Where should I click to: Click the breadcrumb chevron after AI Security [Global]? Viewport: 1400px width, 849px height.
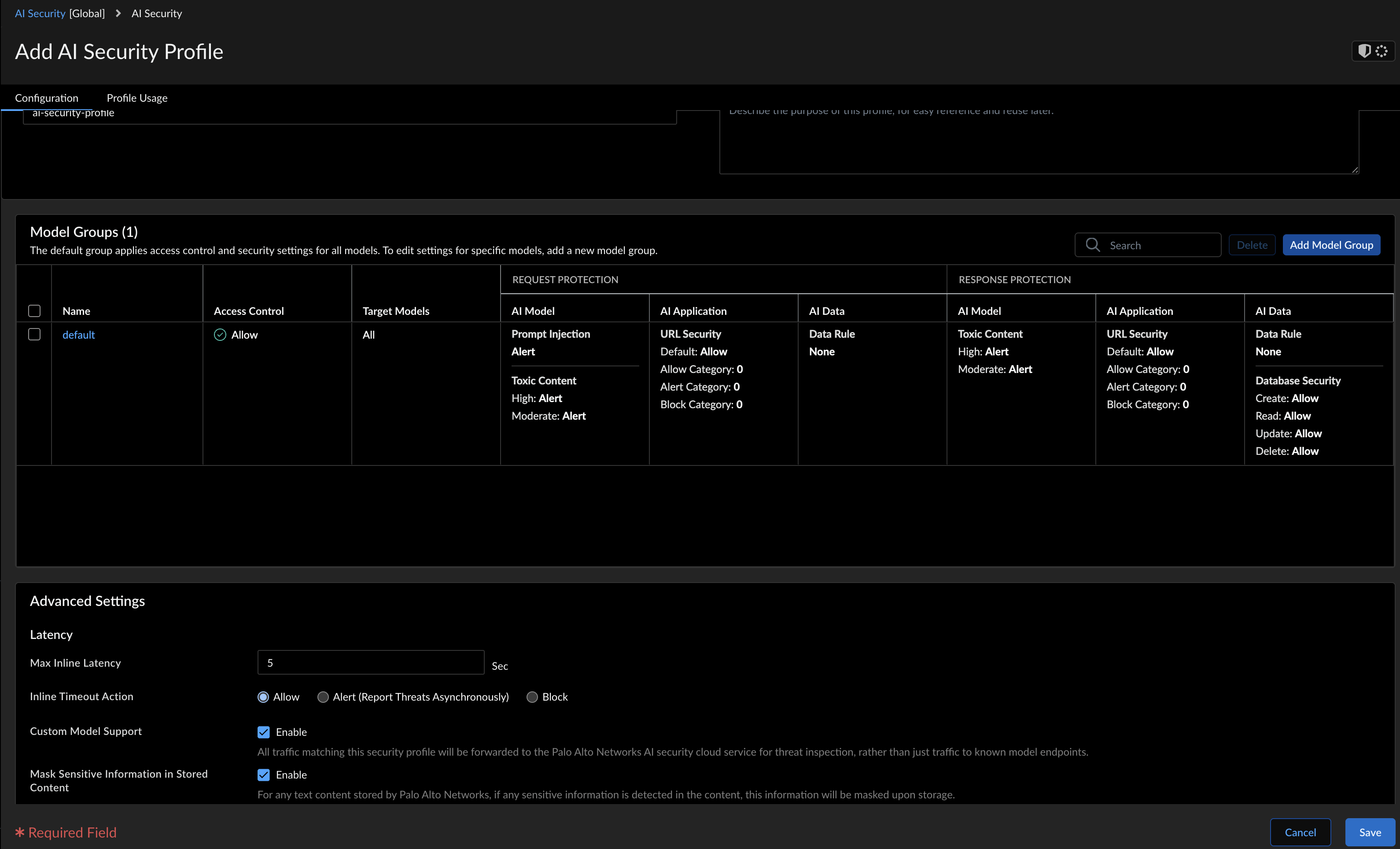coord(118,13)
